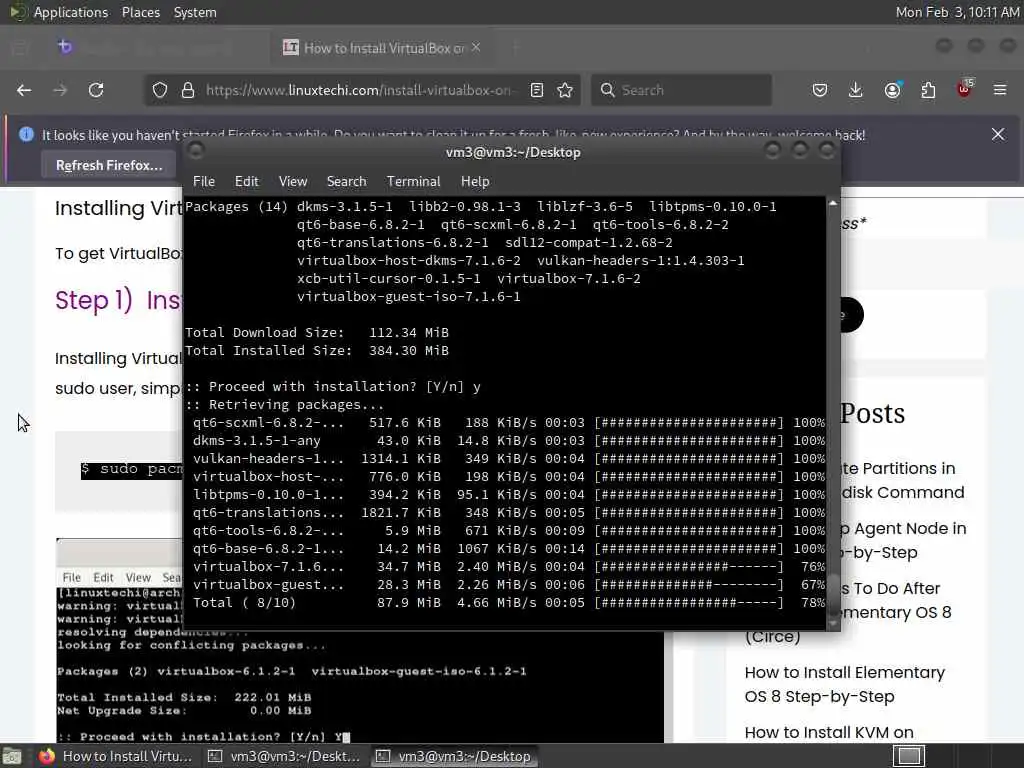
Task: Click the clock showing Mon Feb 3, 10:11 AM
Action: 957,12
